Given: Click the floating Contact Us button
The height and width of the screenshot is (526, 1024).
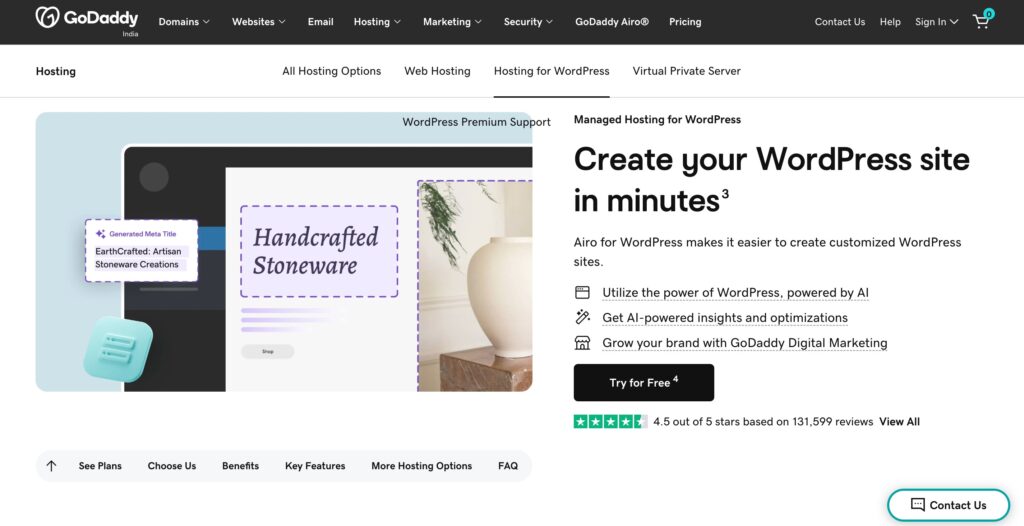Looking at the screenshot, I should point(948,504).
